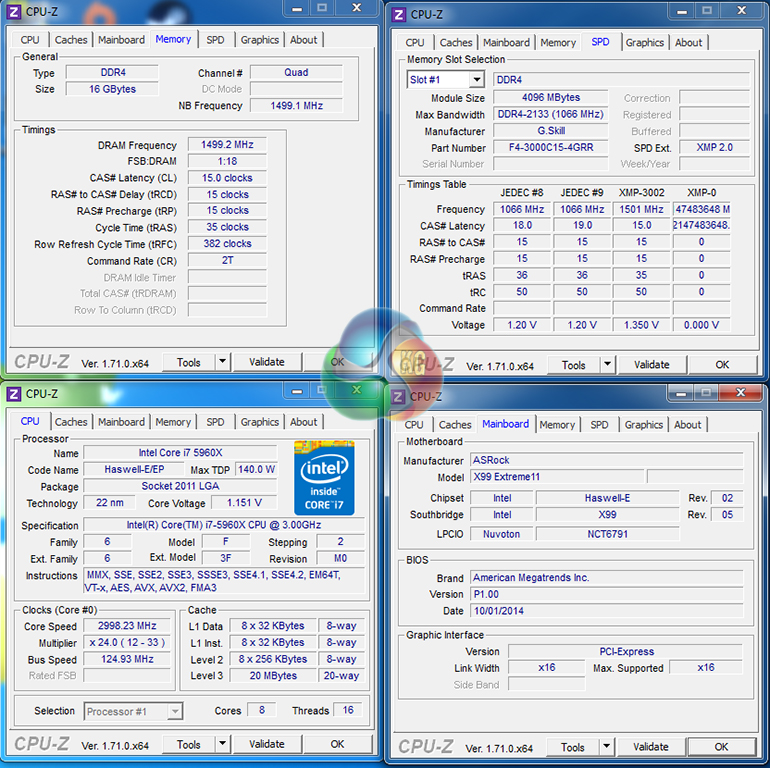Click the Intel Core i7 5960X name field

180,452
